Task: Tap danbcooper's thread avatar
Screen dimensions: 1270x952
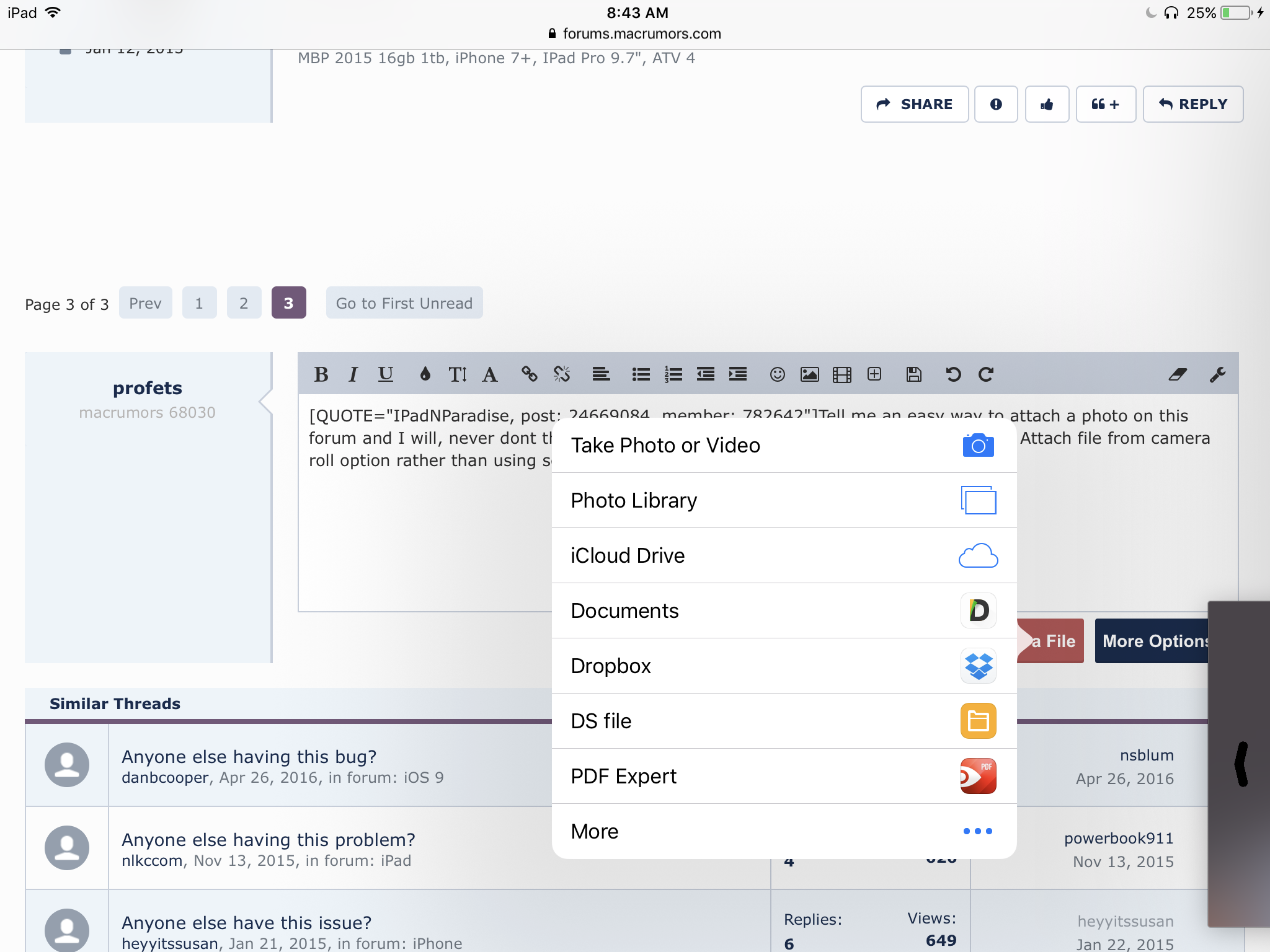Action: coord(67,765)
